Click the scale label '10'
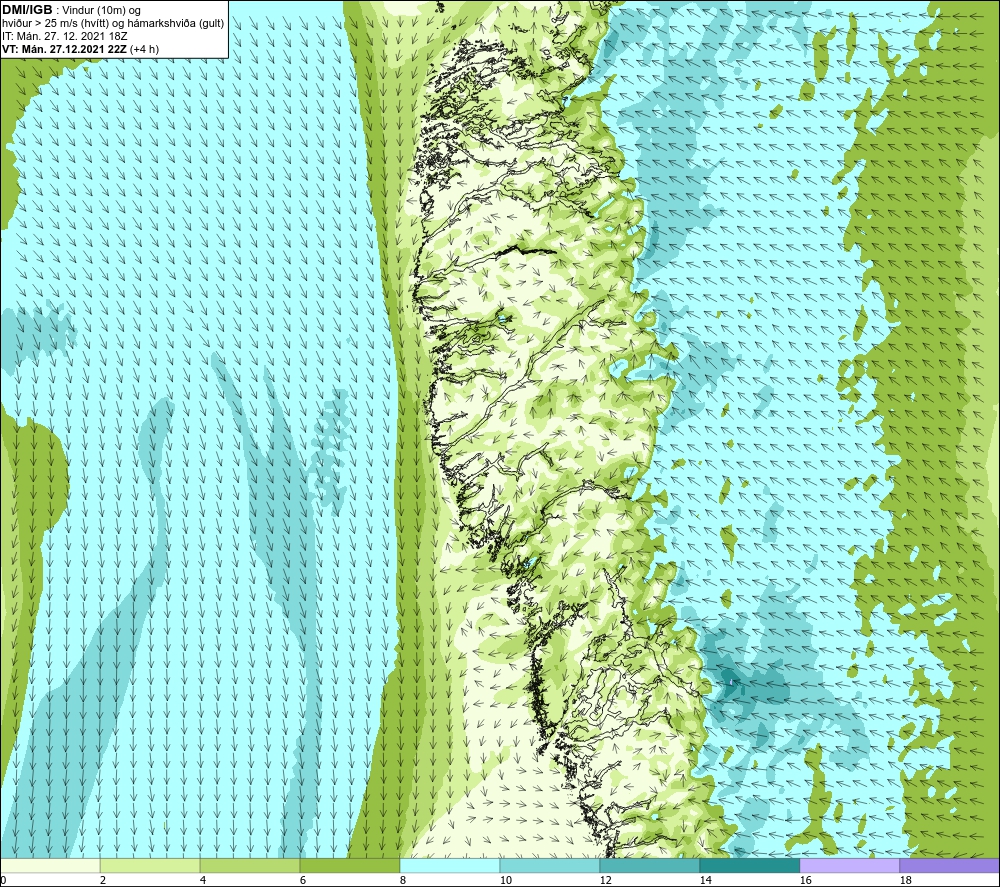 coord(505,880)
